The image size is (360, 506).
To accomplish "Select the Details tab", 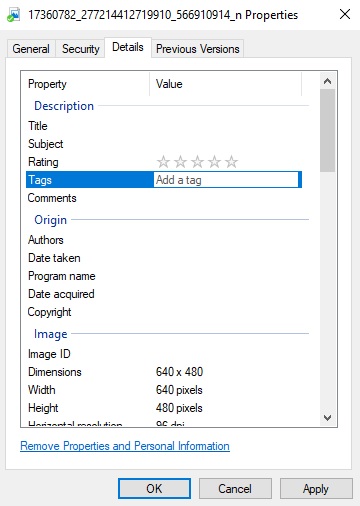I will click(128, 47).
